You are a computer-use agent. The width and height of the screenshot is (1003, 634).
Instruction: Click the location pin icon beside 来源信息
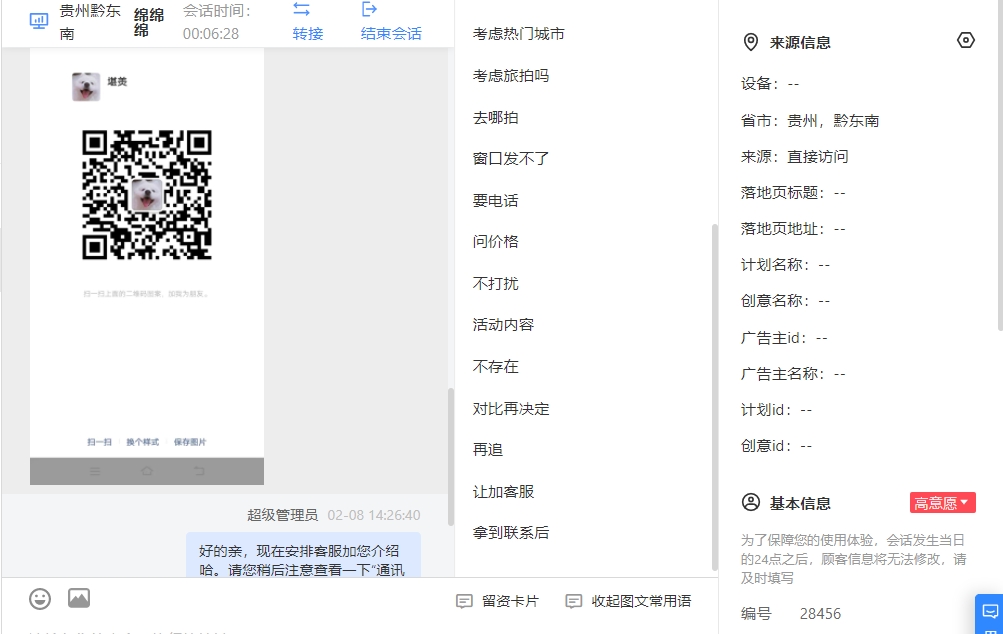click(750, 42)
